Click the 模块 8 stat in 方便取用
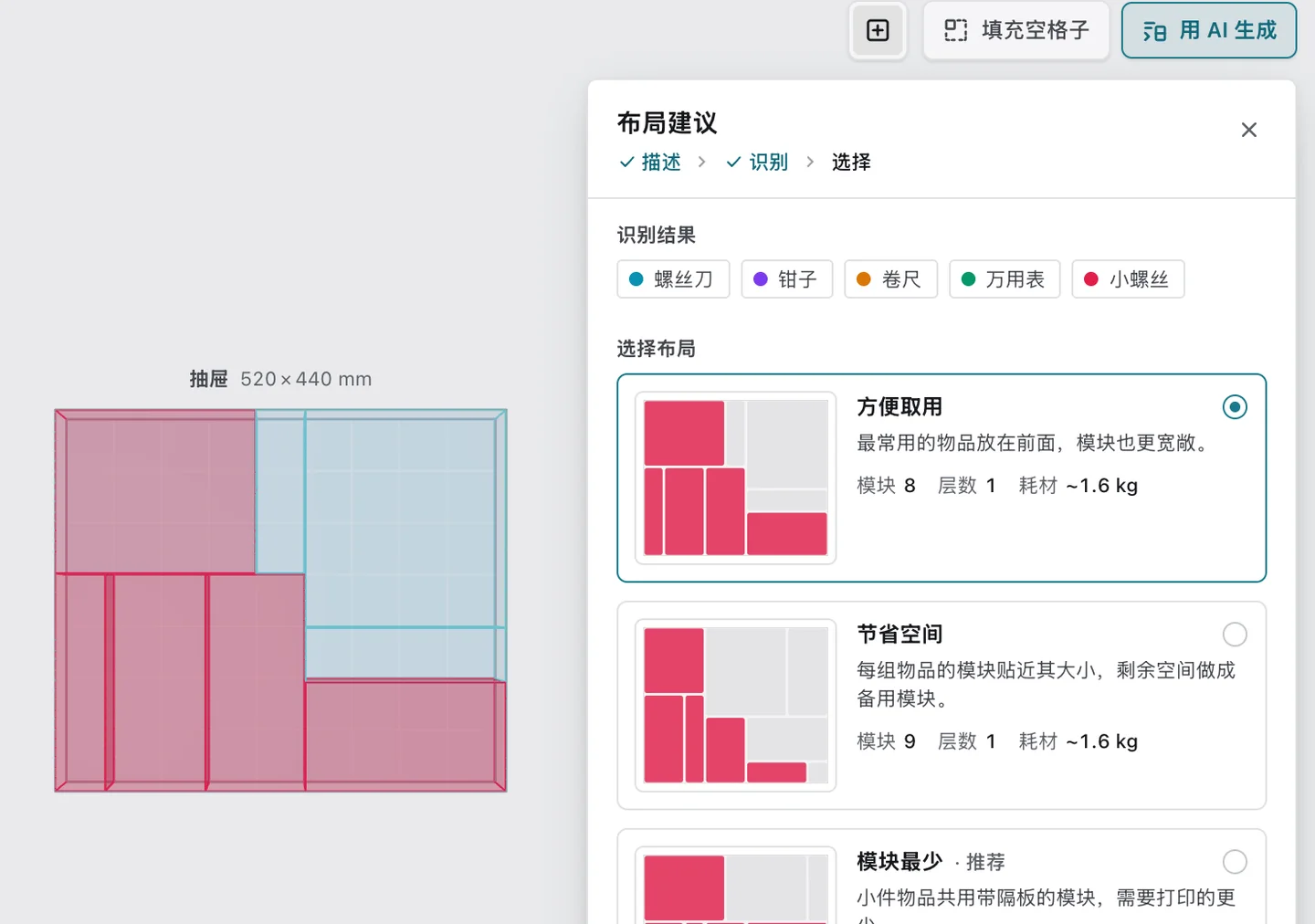Viewport: 1315px width, 924px height. click(886, 486)
